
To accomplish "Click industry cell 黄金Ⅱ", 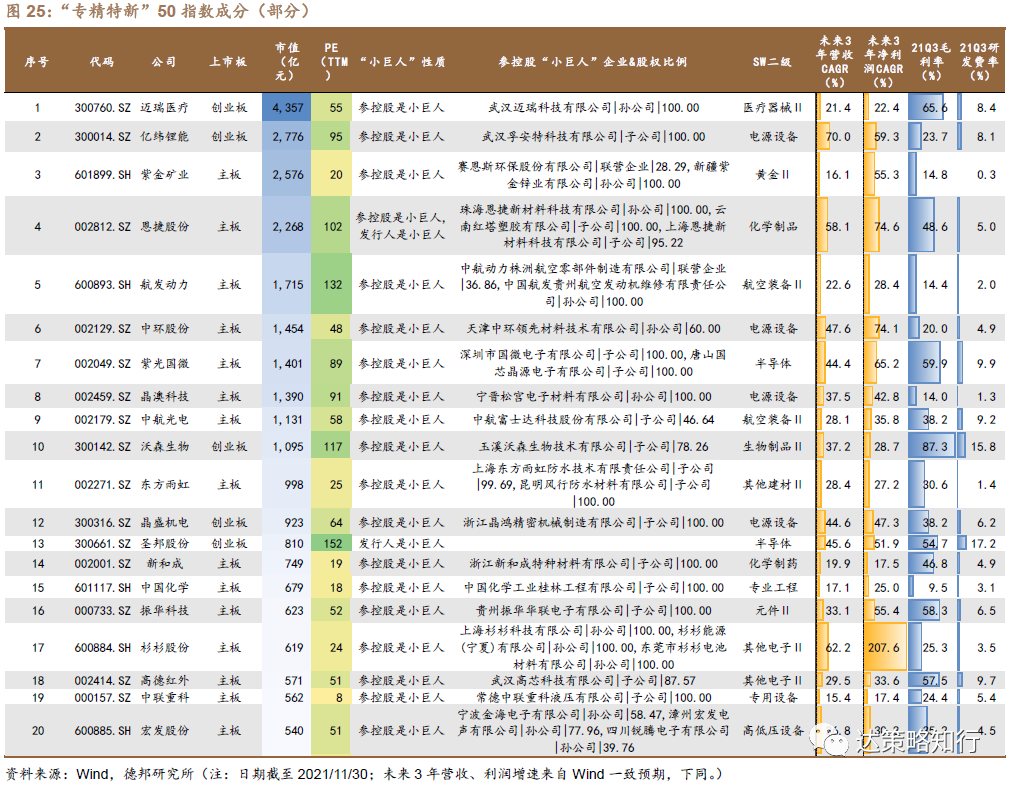I will (772, 174).
